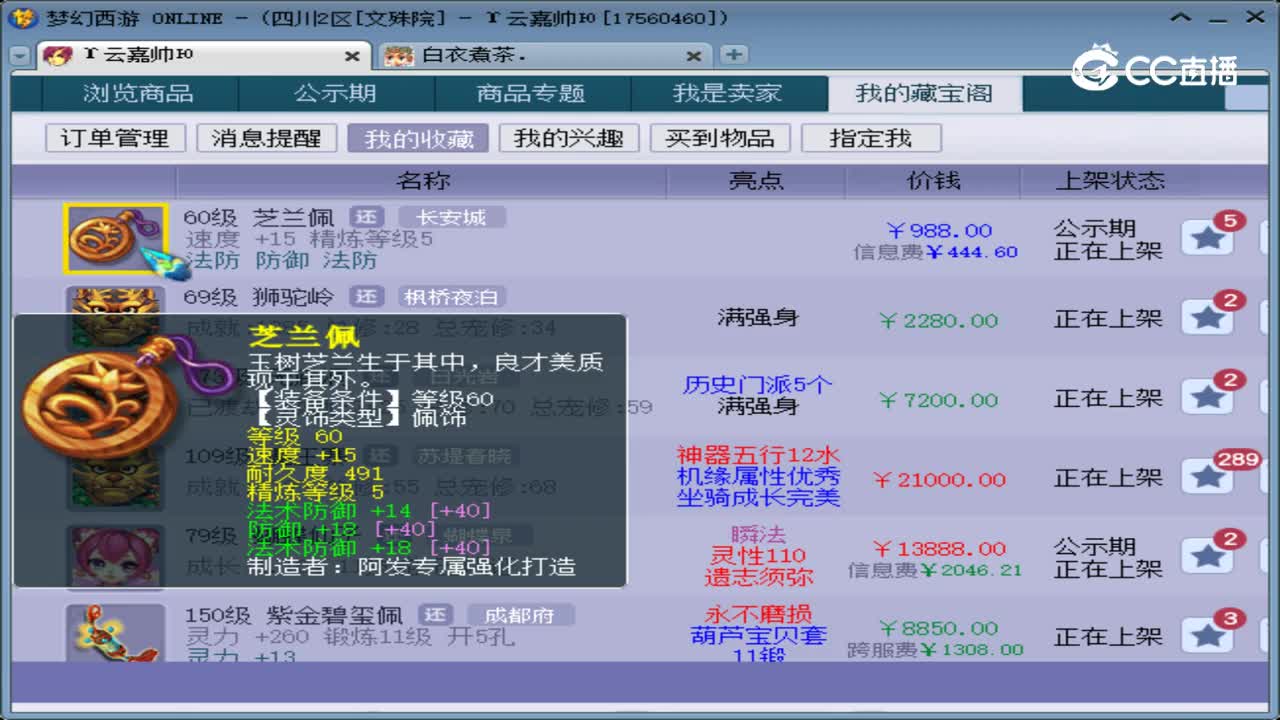
Task: View 买到物品 purchases
Action: [x=720, y=138]
